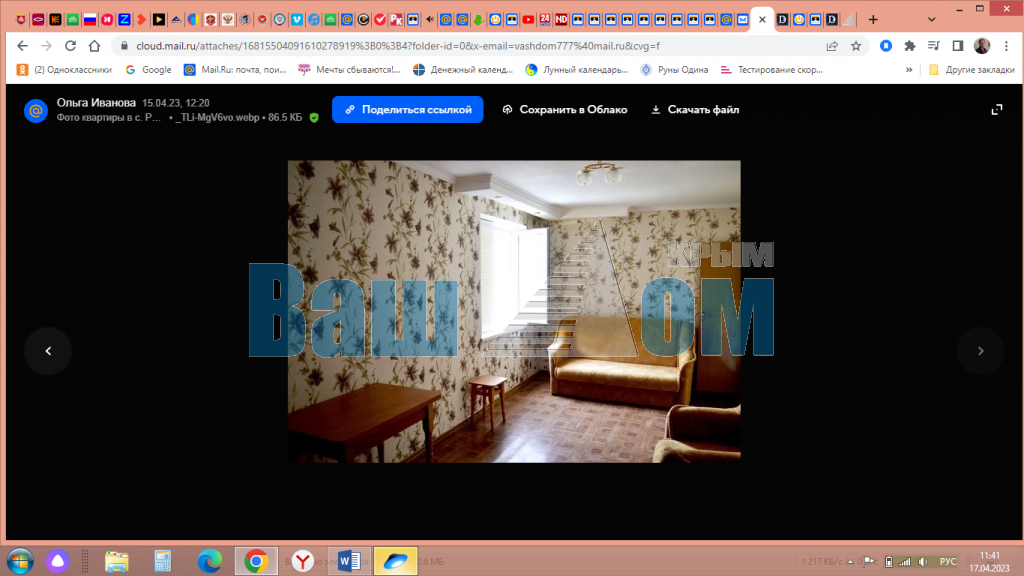Click Поделиться ссылкой button
The image size is (1024, 576).
pyautogui.click(x=408, y=110)
